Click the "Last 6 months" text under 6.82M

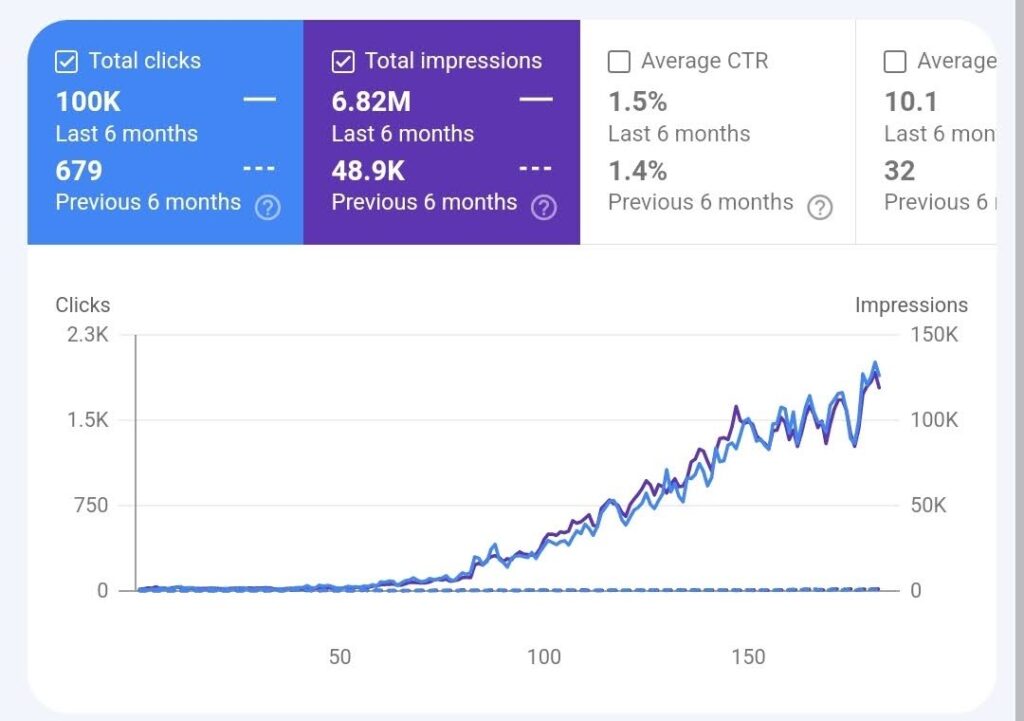click(x=402, y=134)
